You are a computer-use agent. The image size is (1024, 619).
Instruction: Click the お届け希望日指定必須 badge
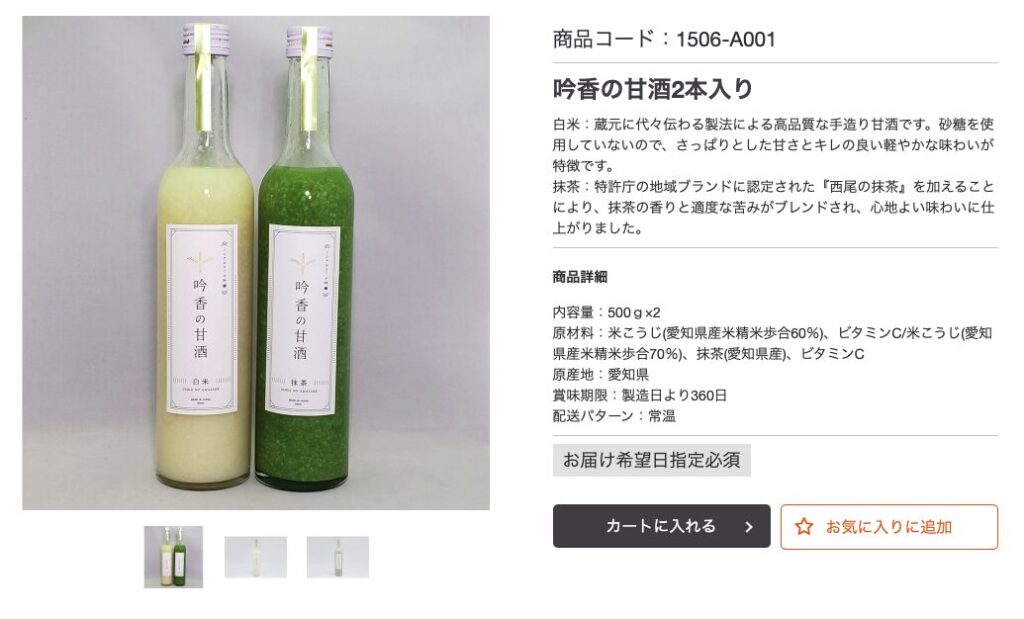[x=652, y=460]
